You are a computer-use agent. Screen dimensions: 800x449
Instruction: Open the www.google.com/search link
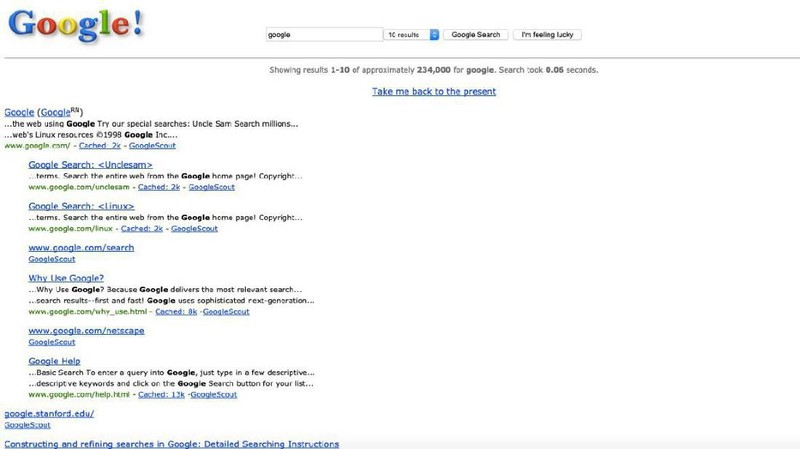(81, 247)
